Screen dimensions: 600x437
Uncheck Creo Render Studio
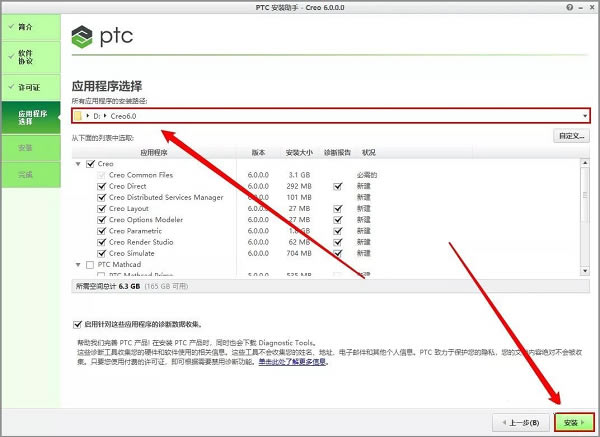pos(101,242)
